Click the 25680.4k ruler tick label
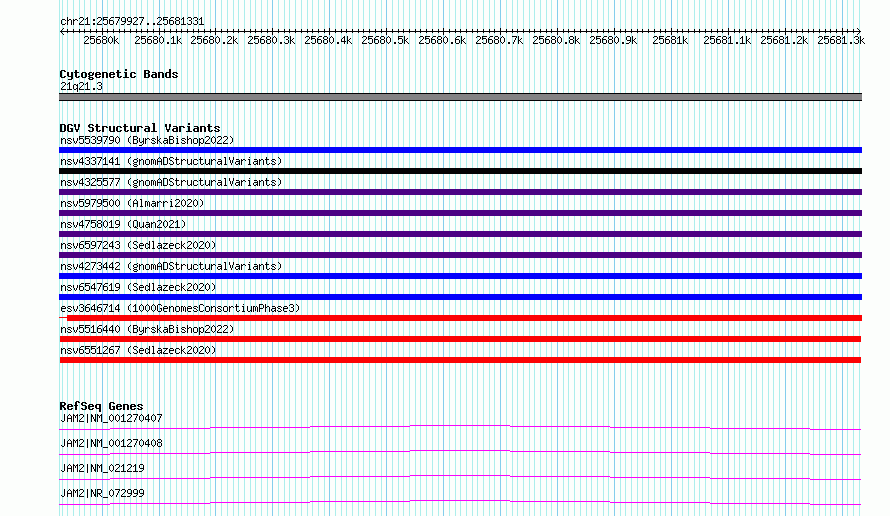This screenshot has height=516, width=890. click(328, 40)
